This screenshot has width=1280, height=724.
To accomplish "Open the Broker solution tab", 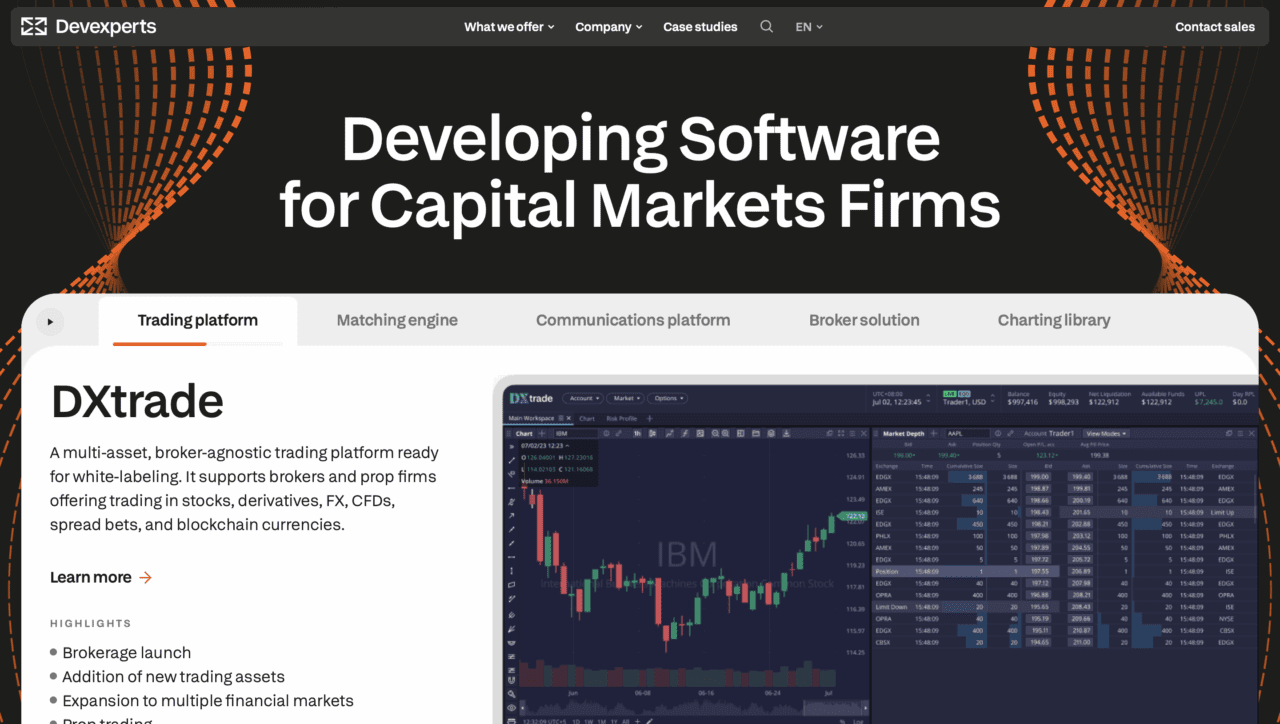I will [864, 320].
